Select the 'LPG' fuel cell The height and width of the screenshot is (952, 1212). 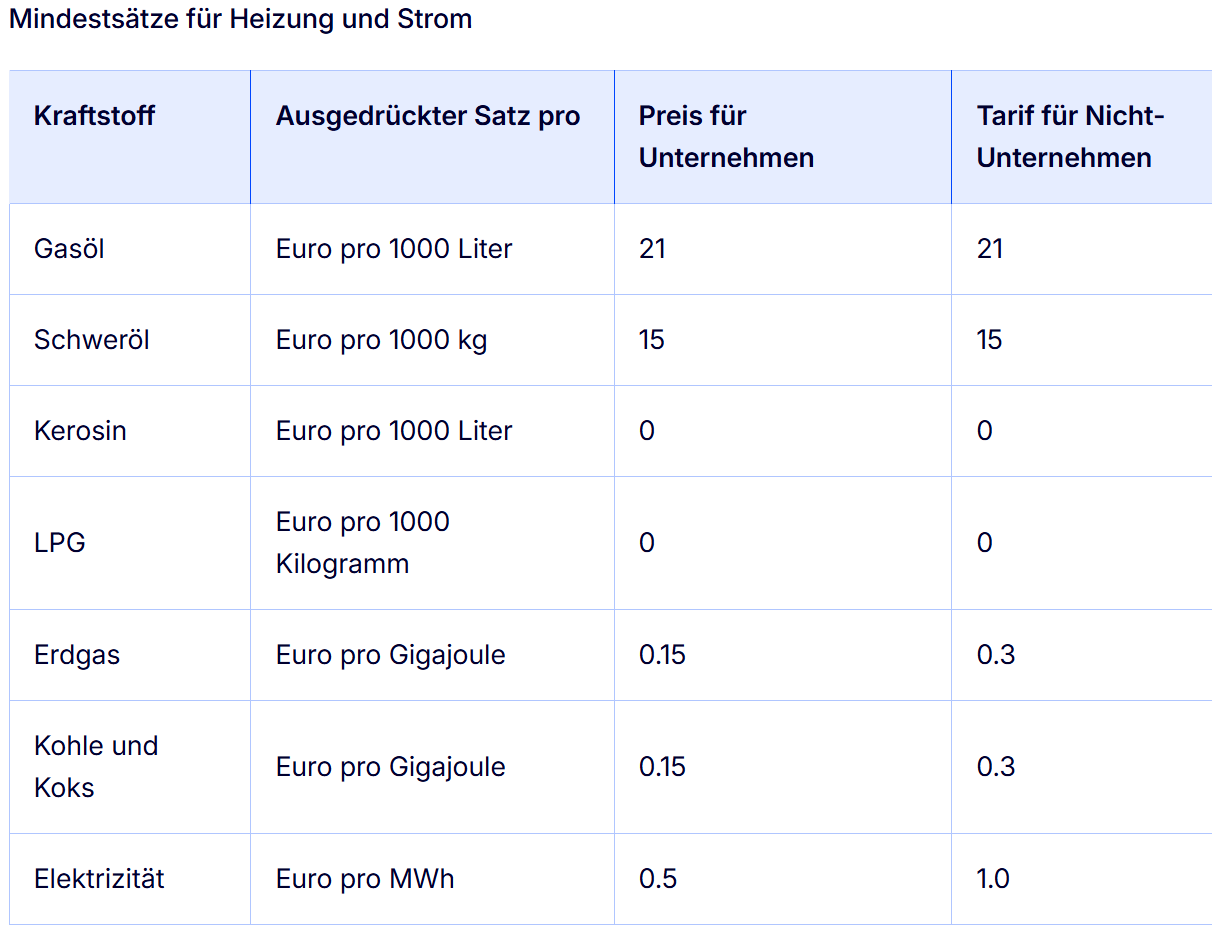pos(60,543)
